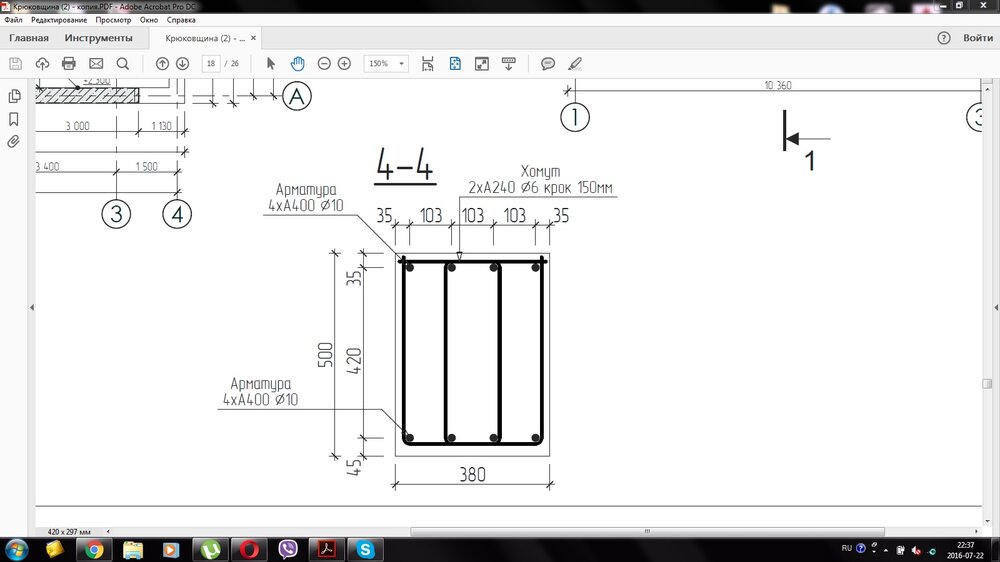Expand the left navigation pane arrow
The image size is (1000, 562).
32,307
